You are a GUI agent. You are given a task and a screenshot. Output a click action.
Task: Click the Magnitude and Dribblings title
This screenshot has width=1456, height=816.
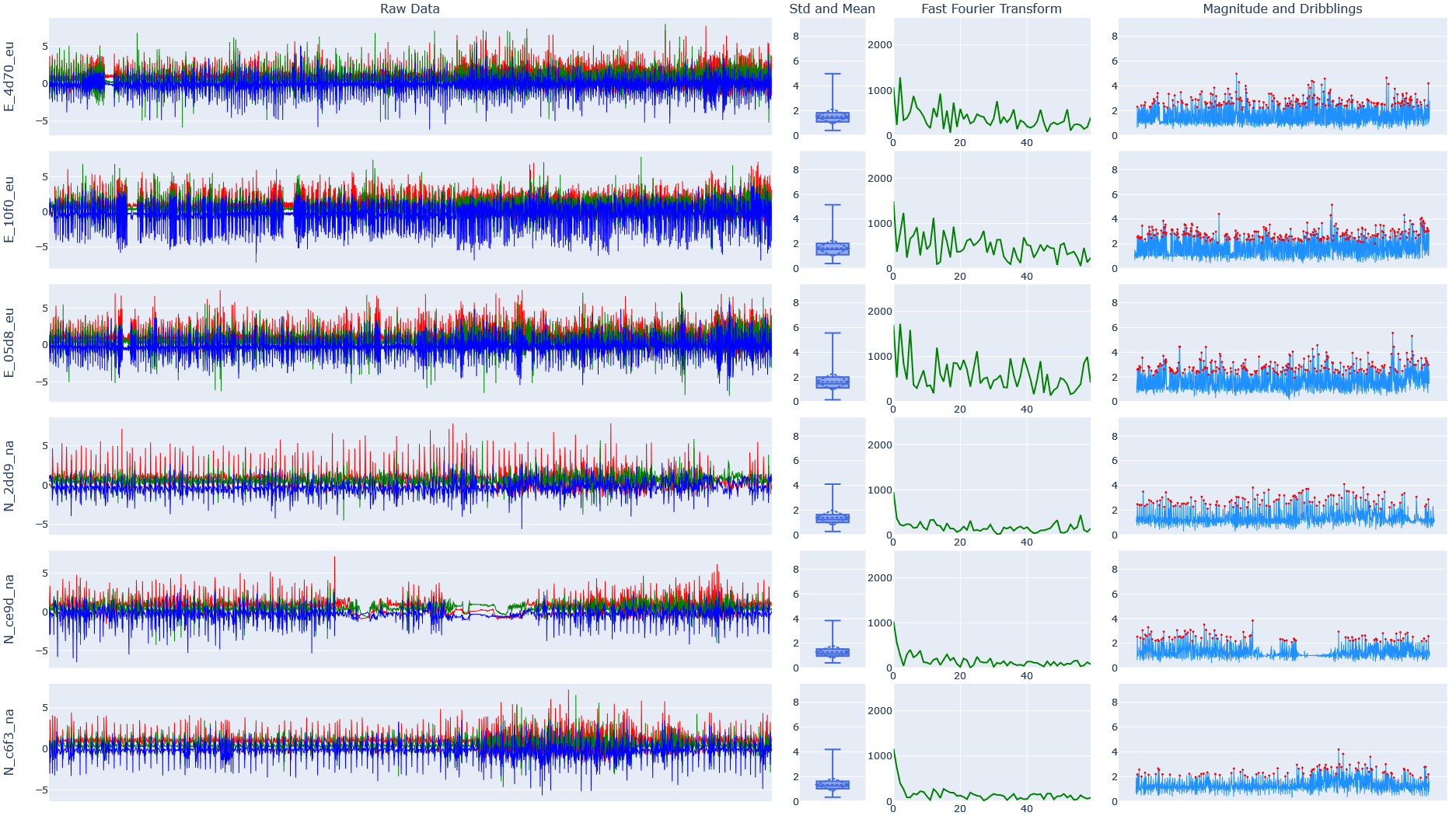1282,9
